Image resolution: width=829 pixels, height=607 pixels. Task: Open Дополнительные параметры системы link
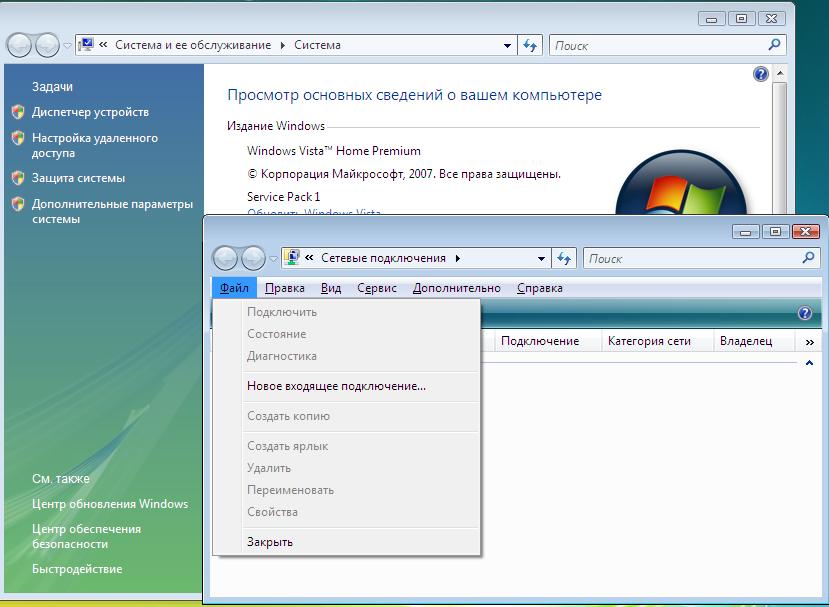[x=112, y=211]
